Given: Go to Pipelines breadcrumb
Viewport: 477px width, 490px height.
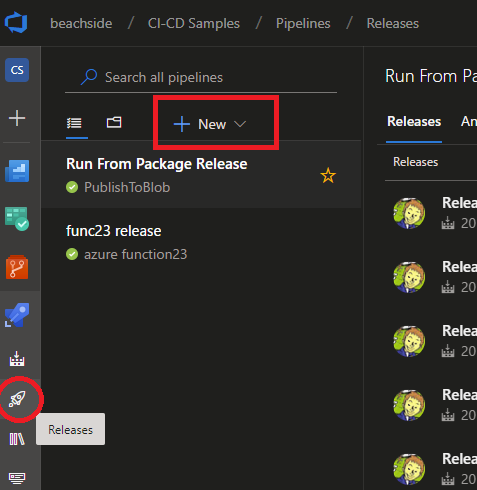Looking at the screenshot, I should pos(303,23).
